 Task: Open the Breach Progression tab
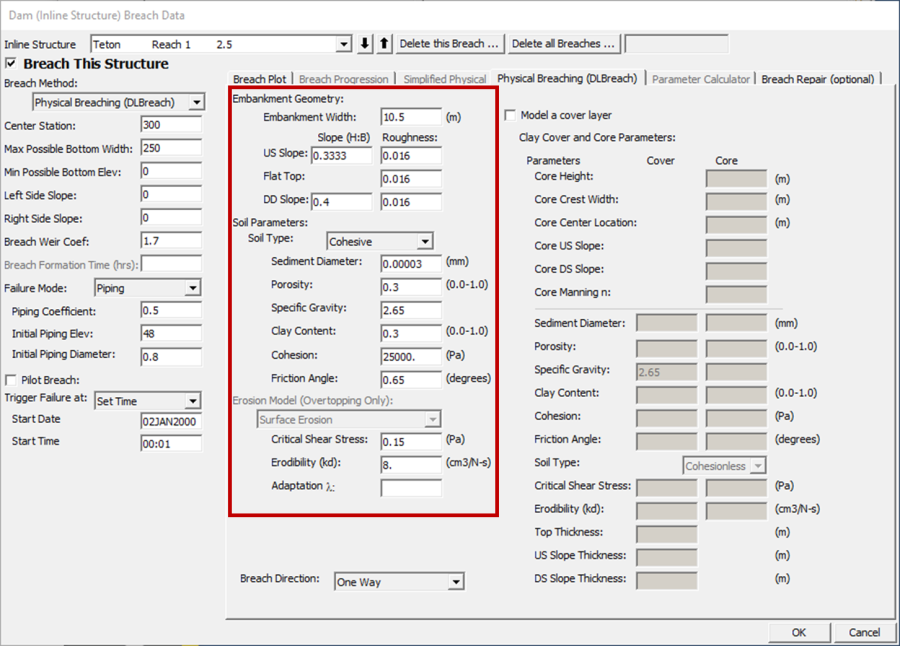pos(343,79)
